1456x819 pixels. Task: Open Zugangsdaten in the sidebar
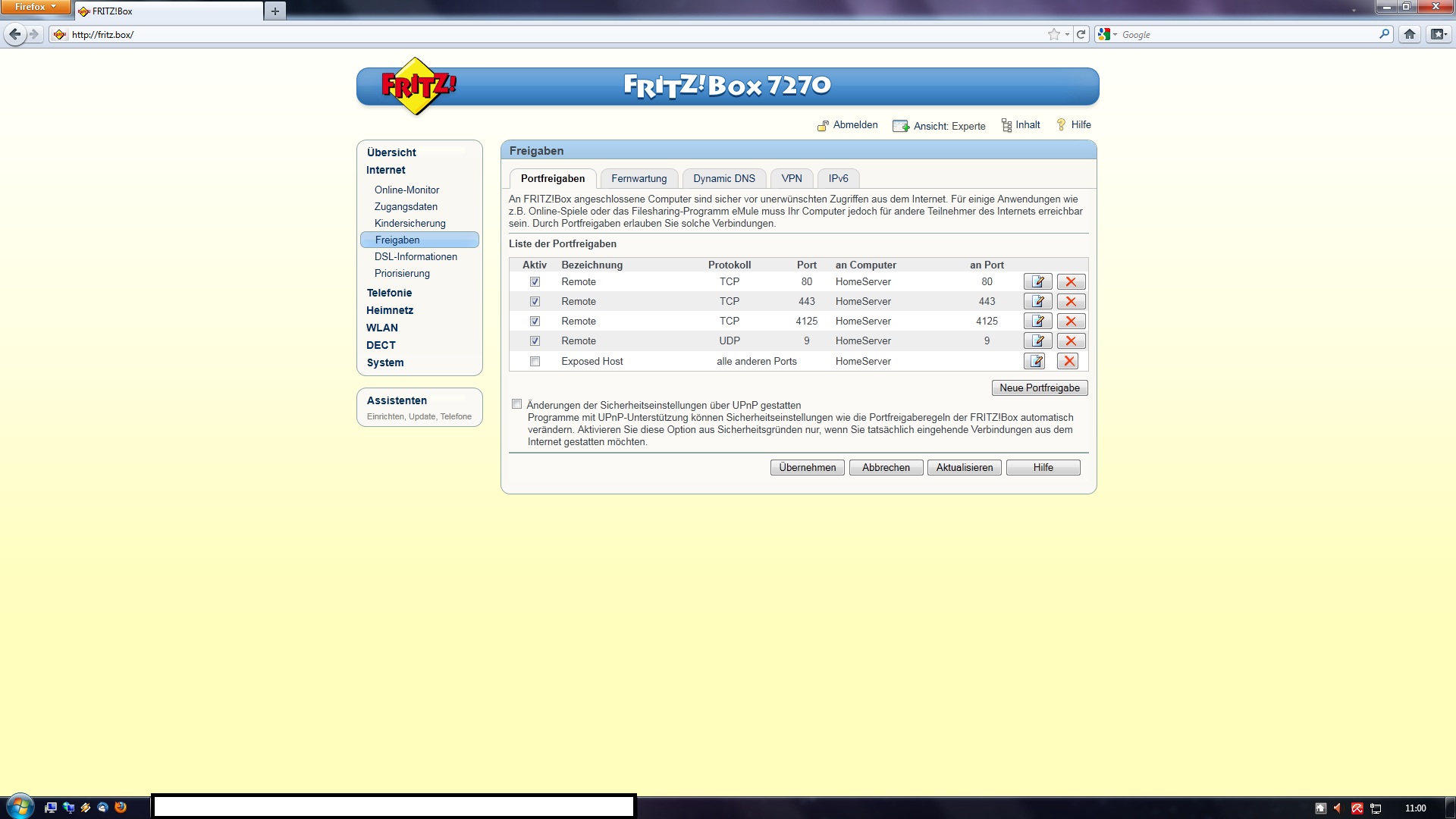coord(406,206)
